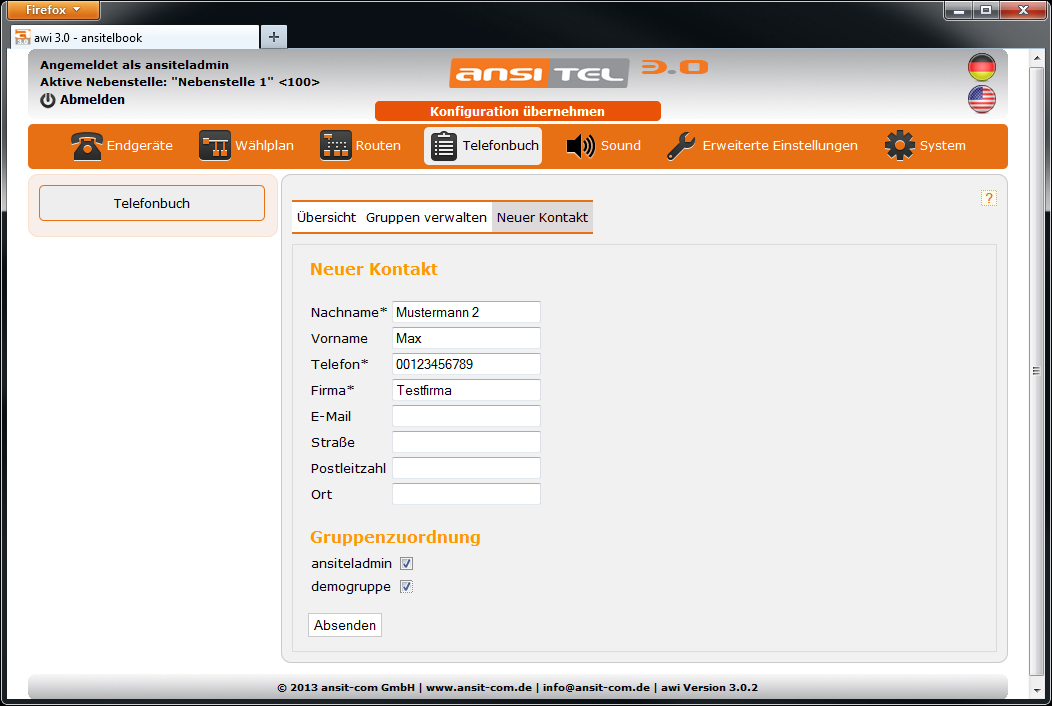
Task: Click the Abmelden logout link
Action: [91, 100]
